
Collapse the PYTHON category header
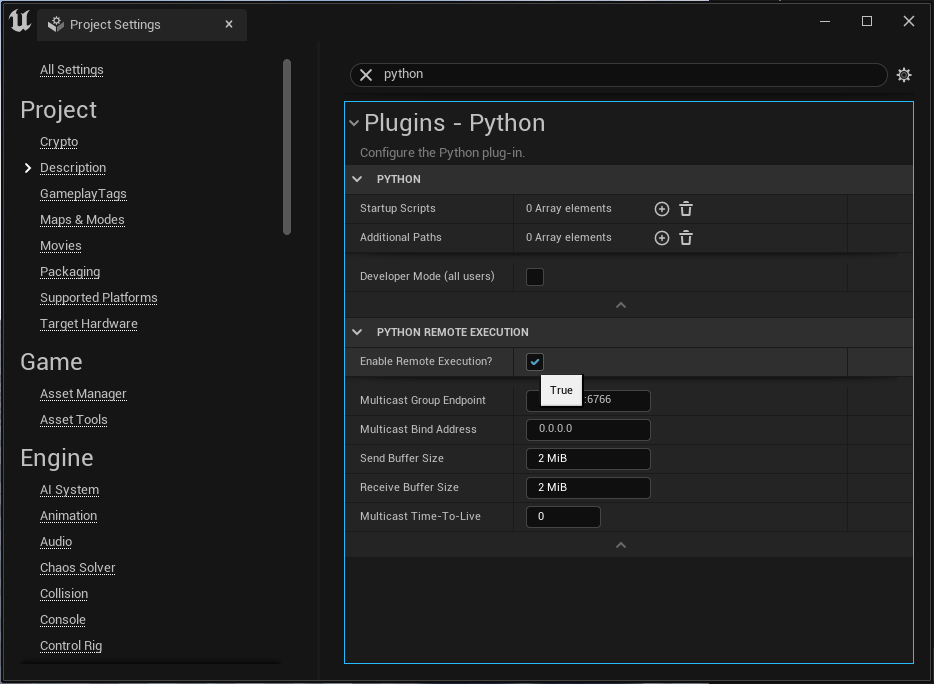(x=357, y=180)
